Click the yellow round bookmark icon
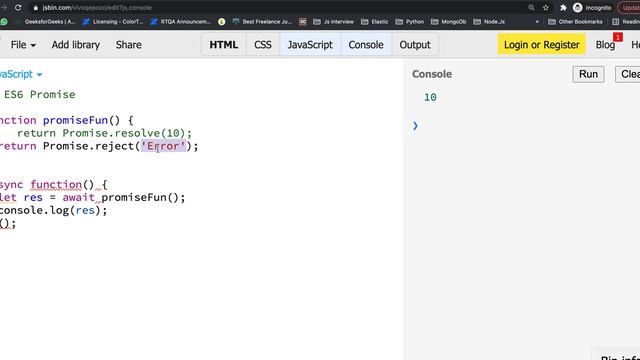This screenshot has height=360, width=640. point(222,22)
